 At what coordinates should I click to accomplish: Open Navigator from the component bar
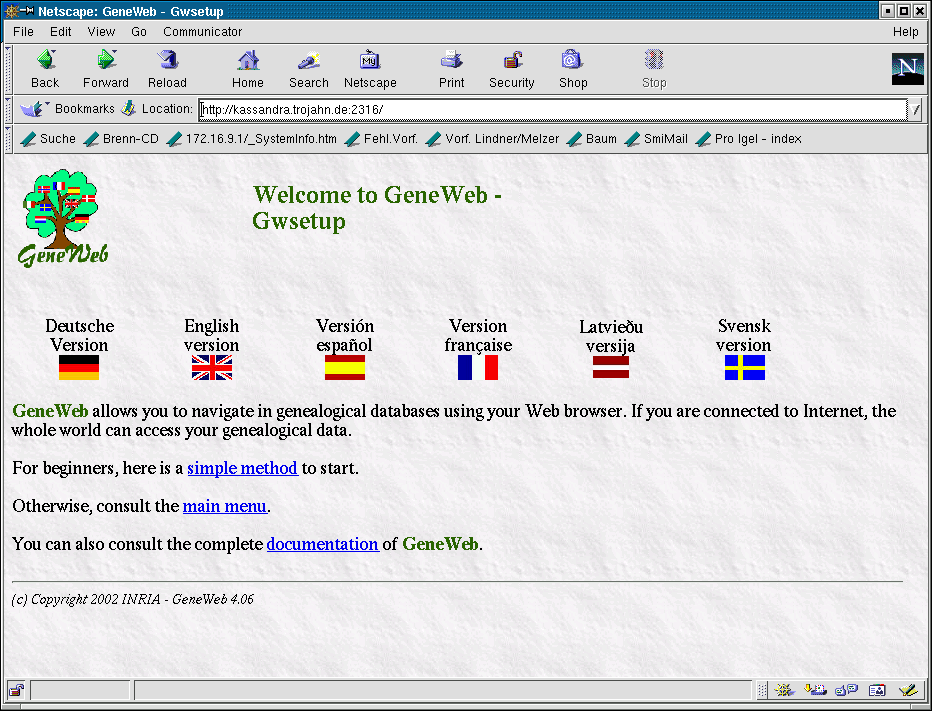[x=785, y=690]
